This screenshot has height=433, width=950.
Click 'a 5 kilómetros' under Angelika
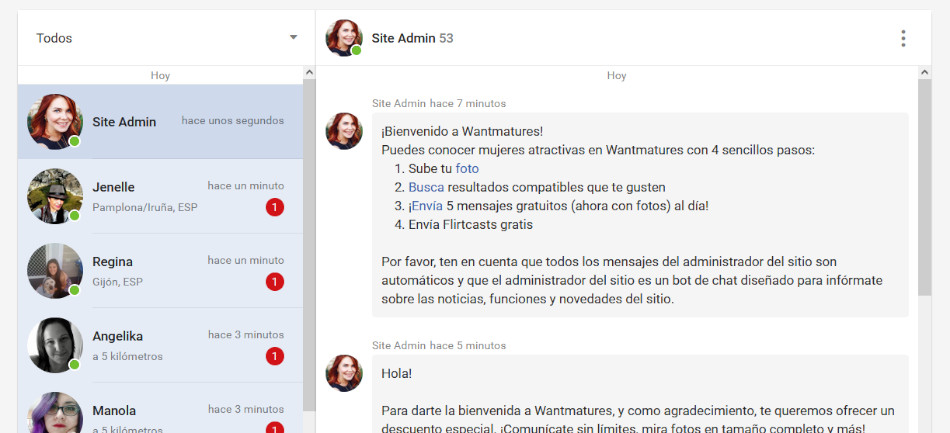(x=127, y=357)
